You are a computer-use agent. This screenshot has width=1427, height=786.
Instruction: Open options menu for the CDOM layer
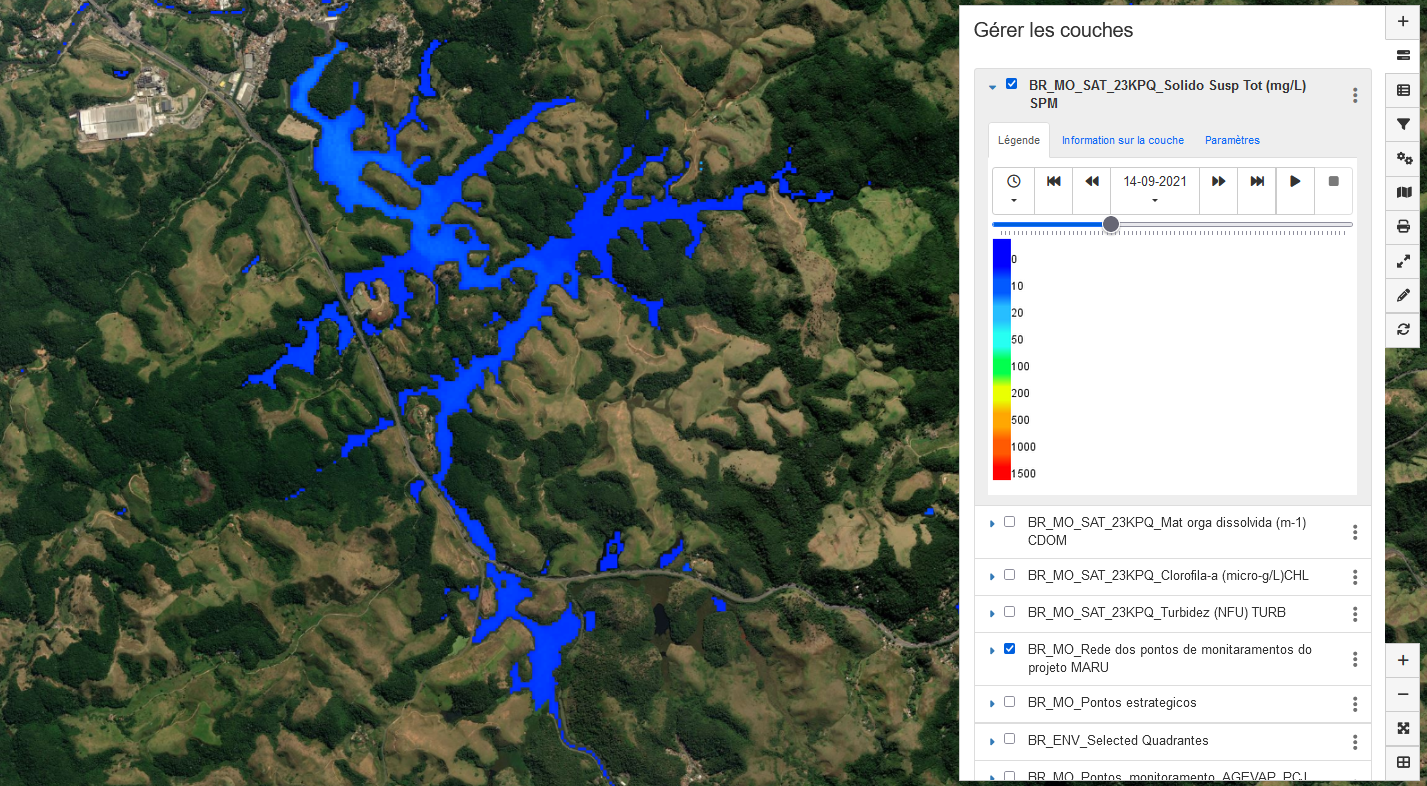tap(1355, 532)
